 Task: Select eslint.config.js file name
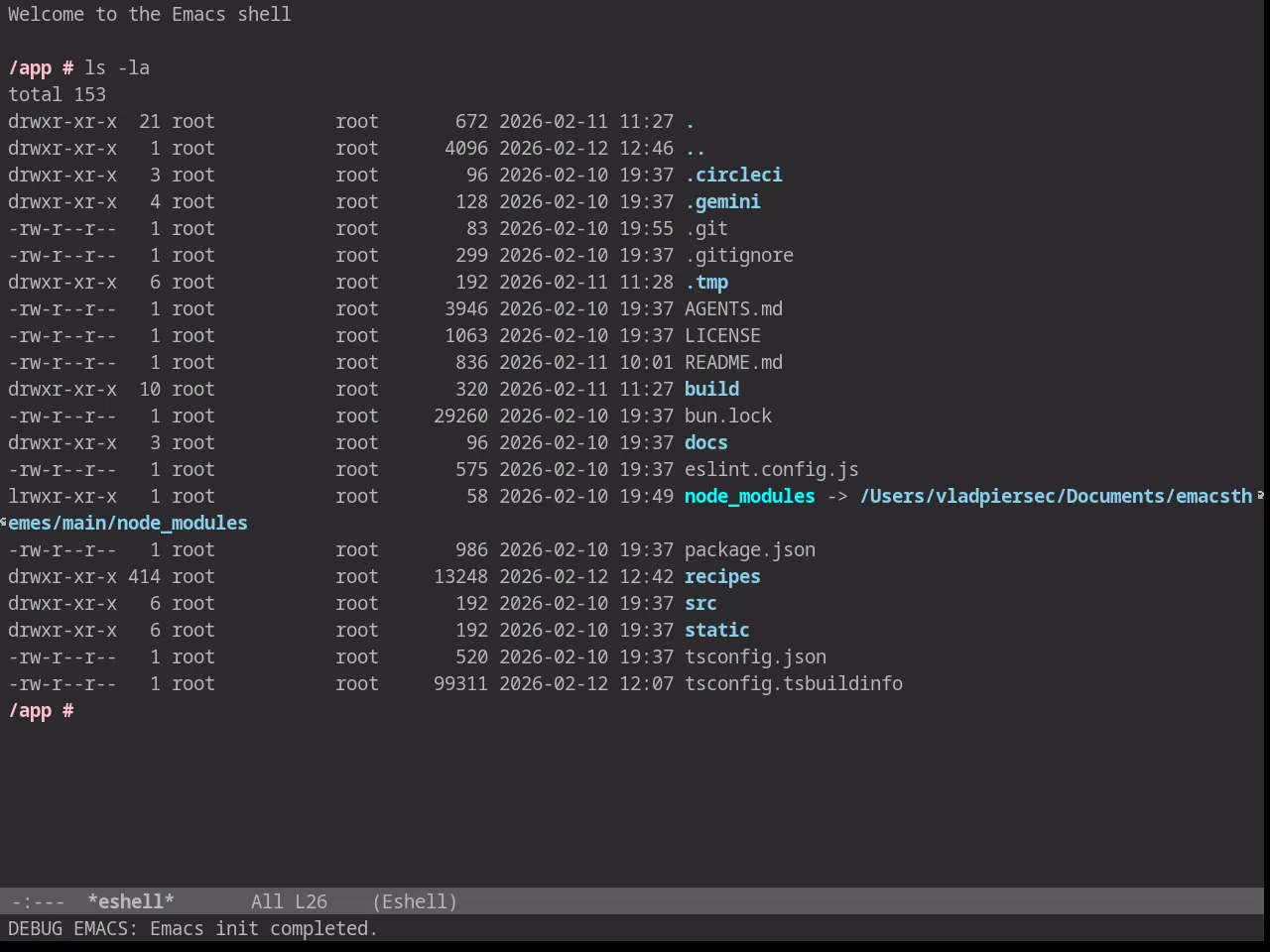(x=772, y=469)
